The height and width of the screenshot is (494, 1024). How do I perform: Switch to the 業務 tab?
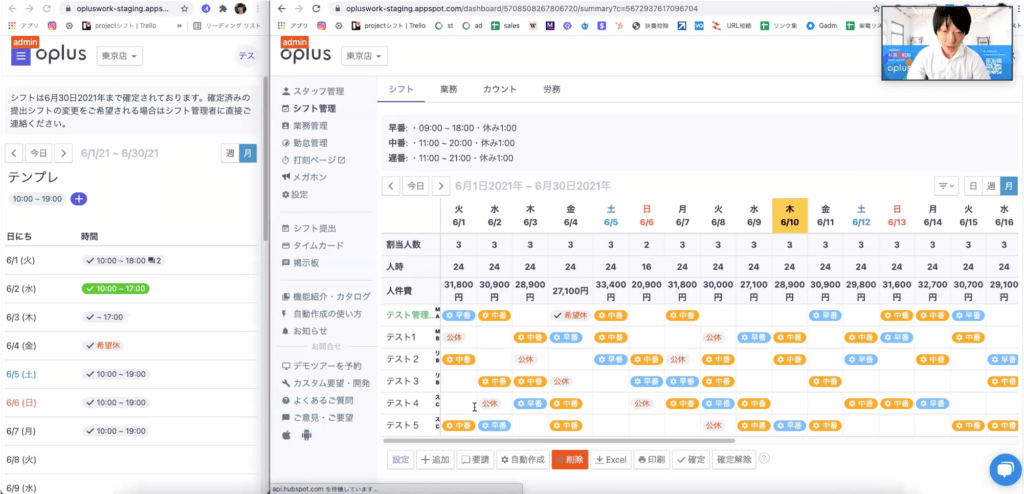click(x=449, y=89)
